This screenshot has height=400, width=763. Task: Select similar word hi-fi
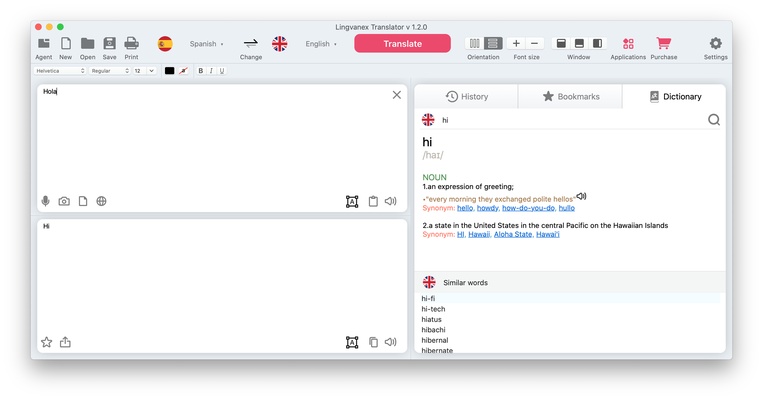pyautogui.click(x=570, y=298)
